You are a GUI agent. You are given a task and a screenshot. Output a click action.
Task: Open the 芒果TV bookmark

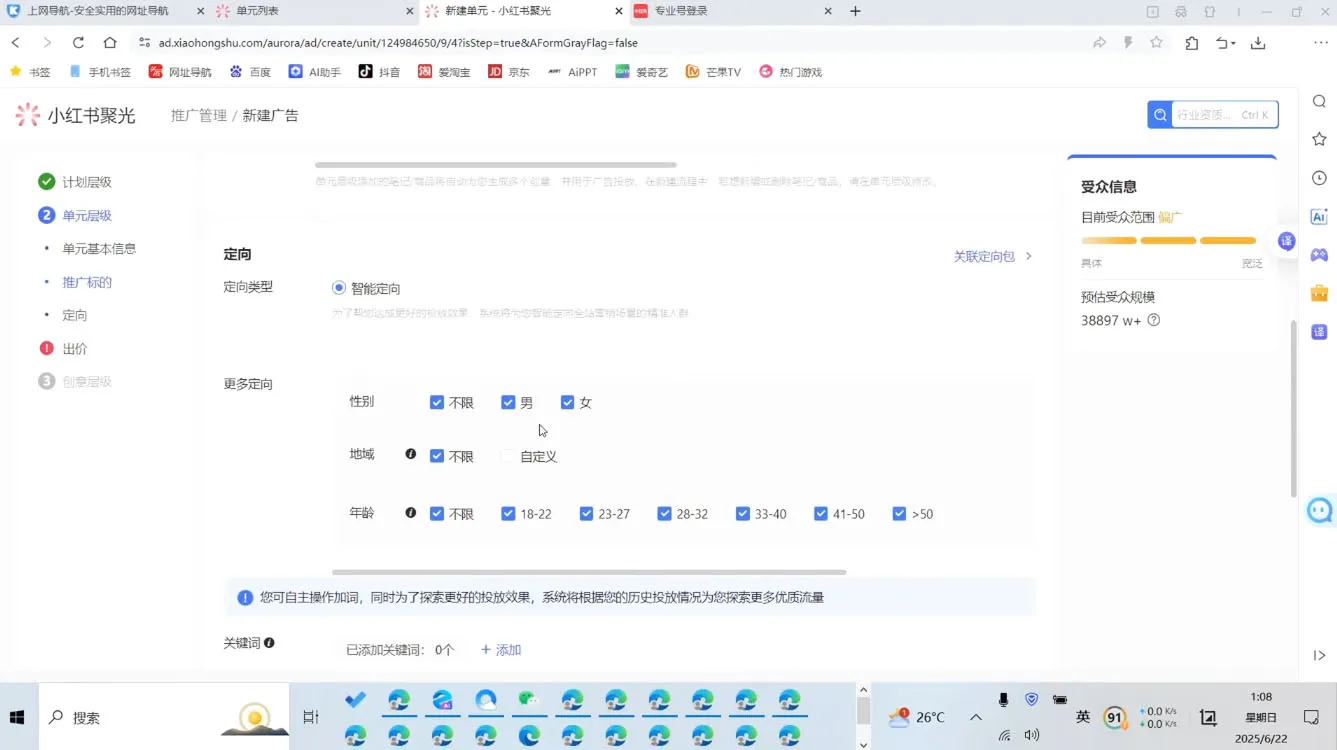point(712,71)
